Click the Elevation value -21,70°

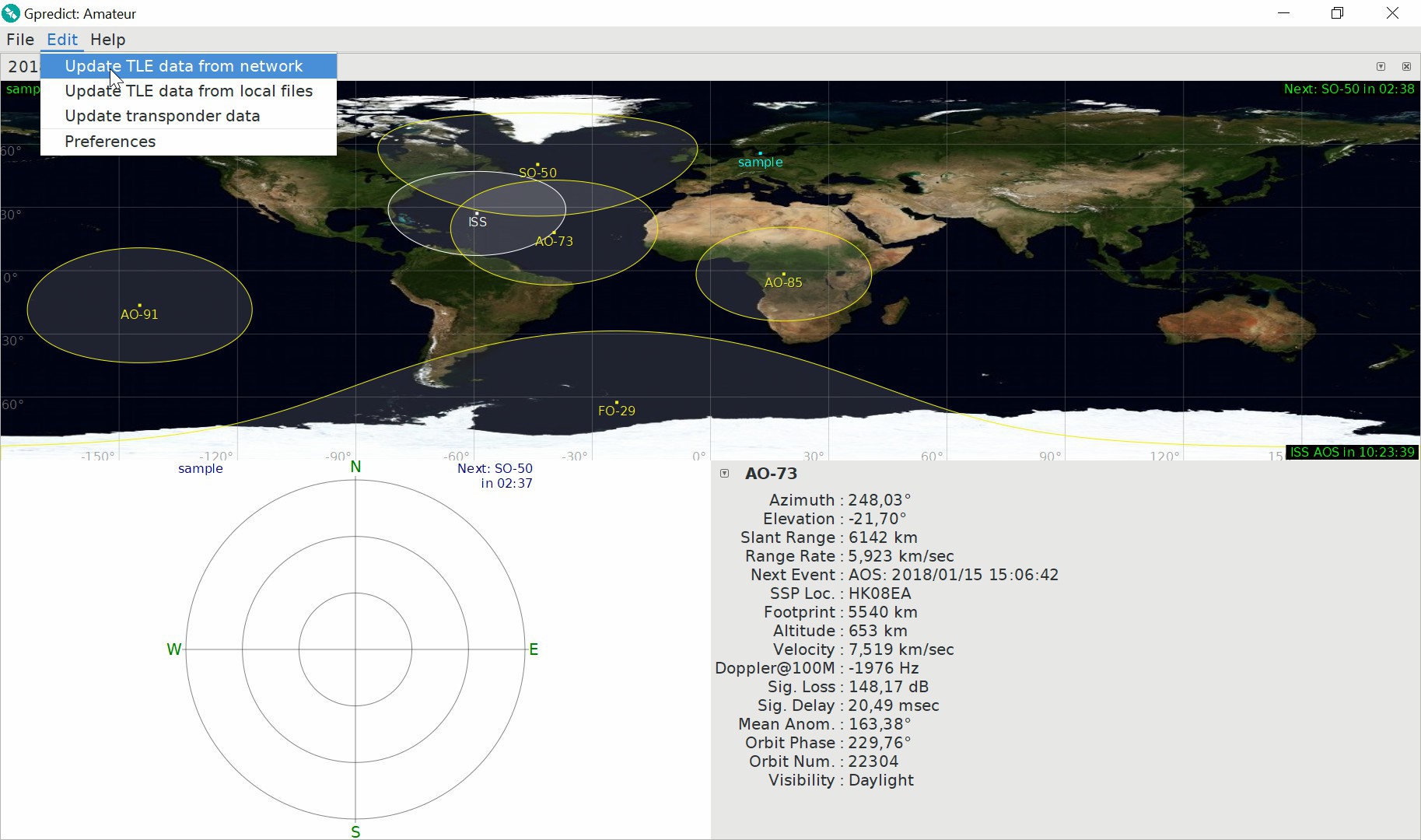877,519
